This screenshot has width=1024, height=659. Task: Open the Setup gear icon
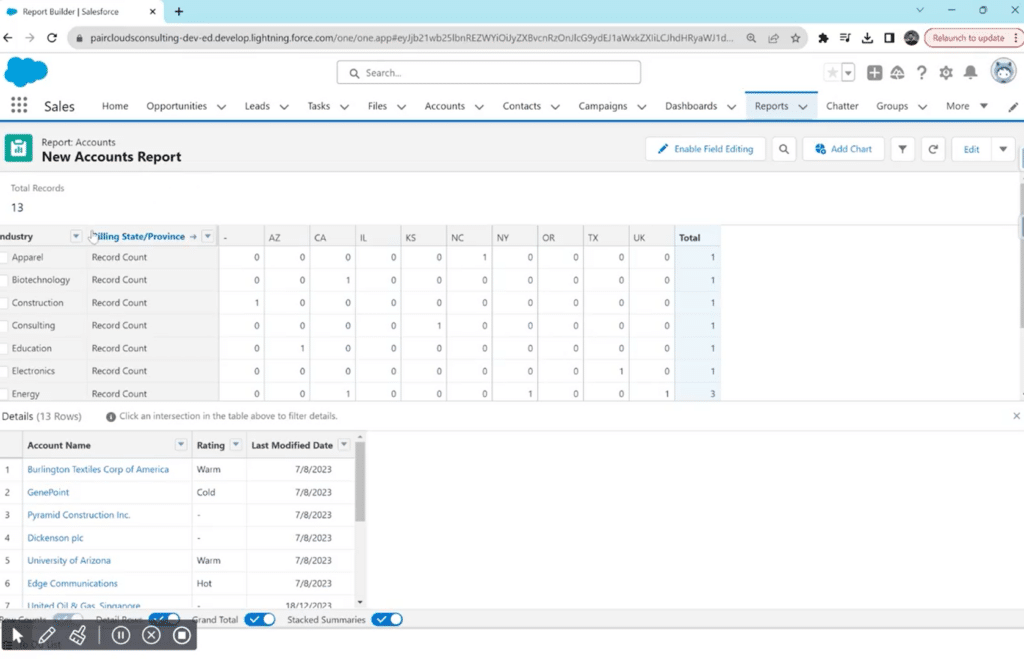(x=946, y=72)
